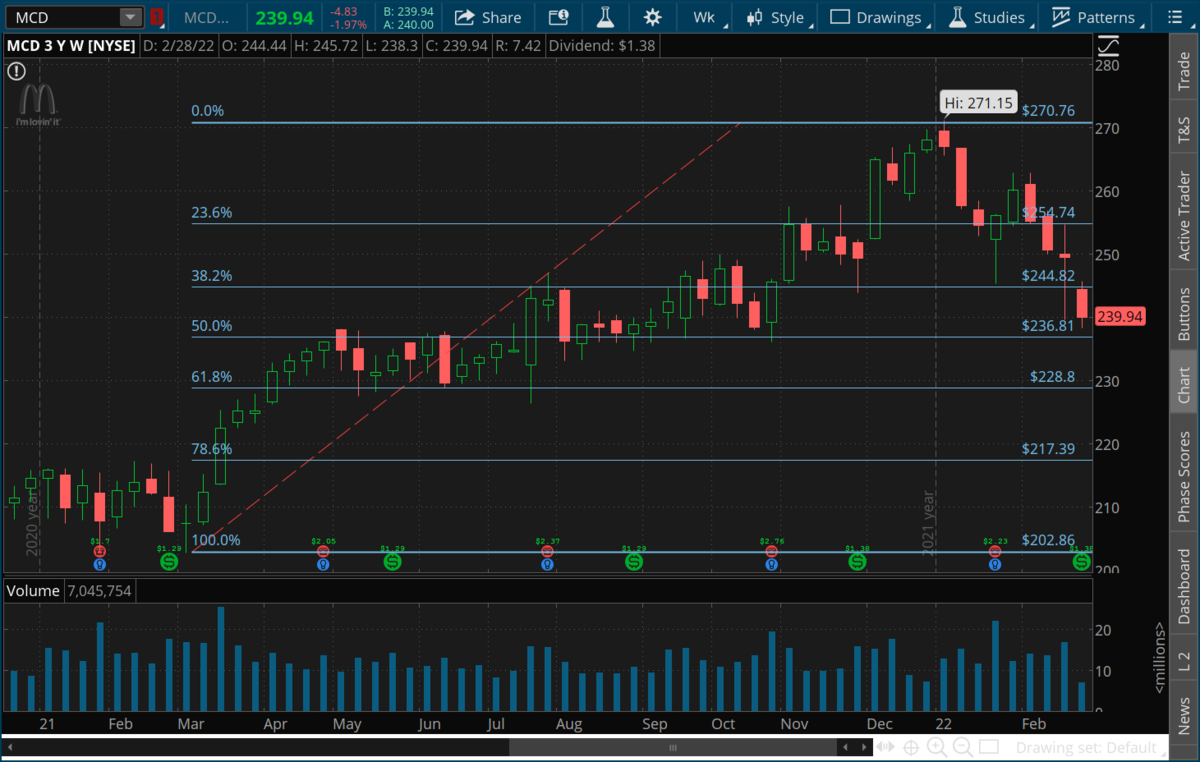Click the price axis scale icon
Image resolution: width=1200 pixels, height=762 pixels.
(1109, 45)
